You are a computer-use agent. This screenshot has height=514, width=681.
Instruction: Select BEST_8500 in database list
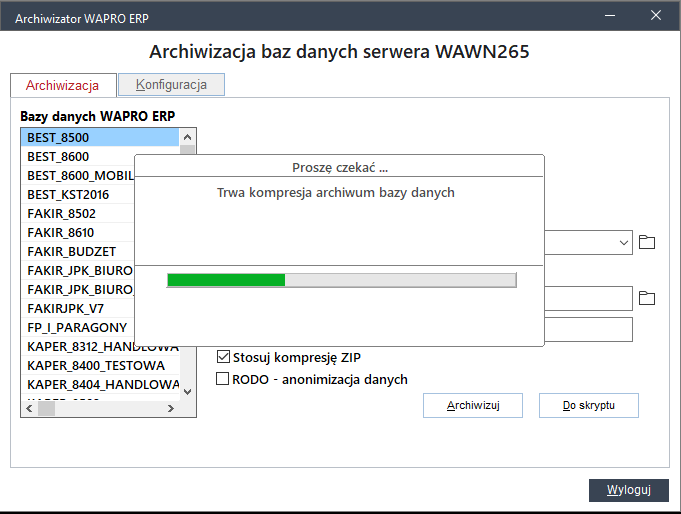pos(100,138)
